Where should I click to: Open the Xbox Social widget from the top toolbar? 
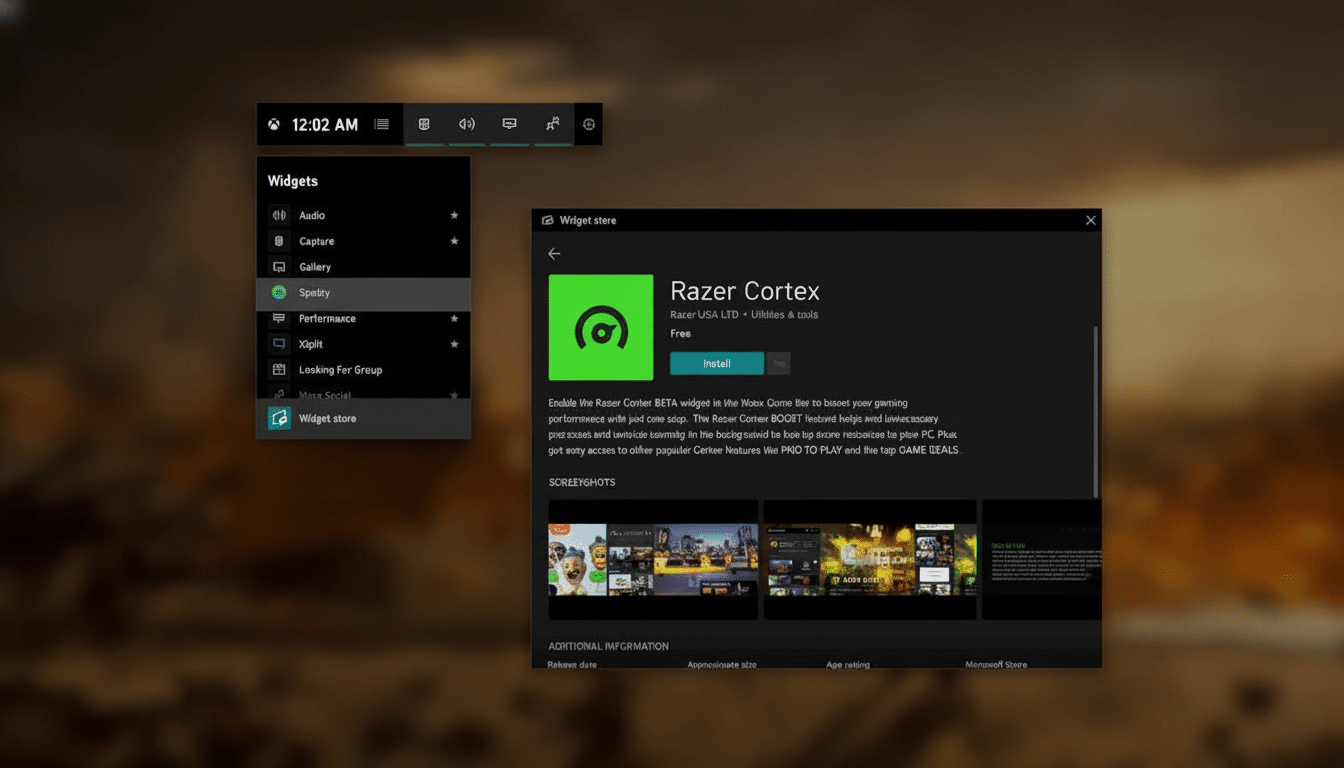(x=552, y=124)
